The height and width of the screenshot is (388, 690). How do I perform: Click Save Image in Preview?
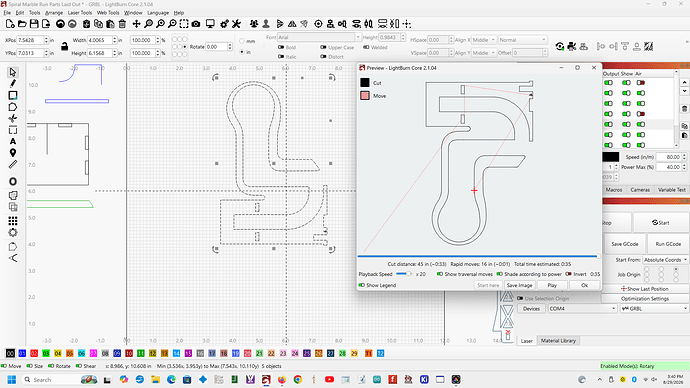coord(519,285)
